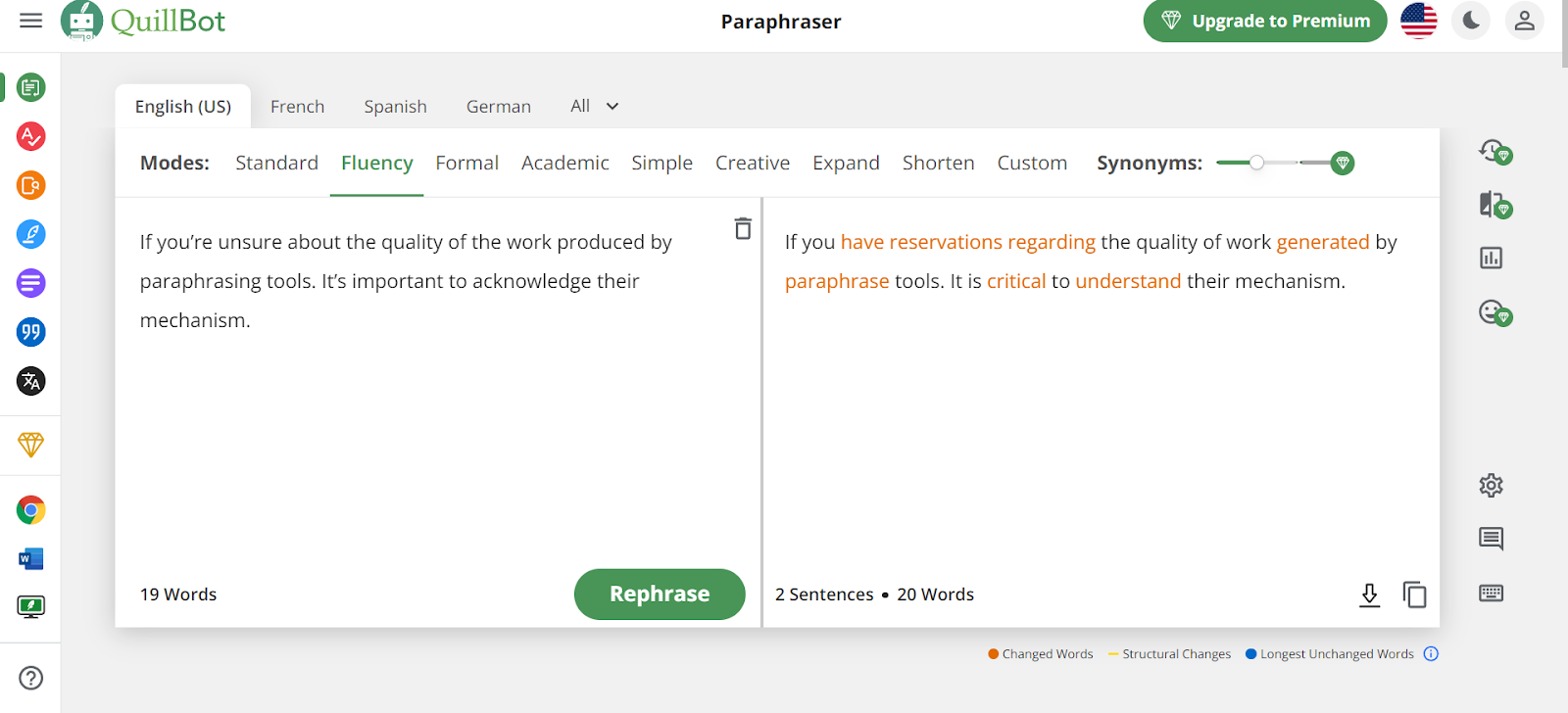Open the Co-Writer pen sidebar icon
Viewport: 1568px width, 713px height.
pos(31,234)
